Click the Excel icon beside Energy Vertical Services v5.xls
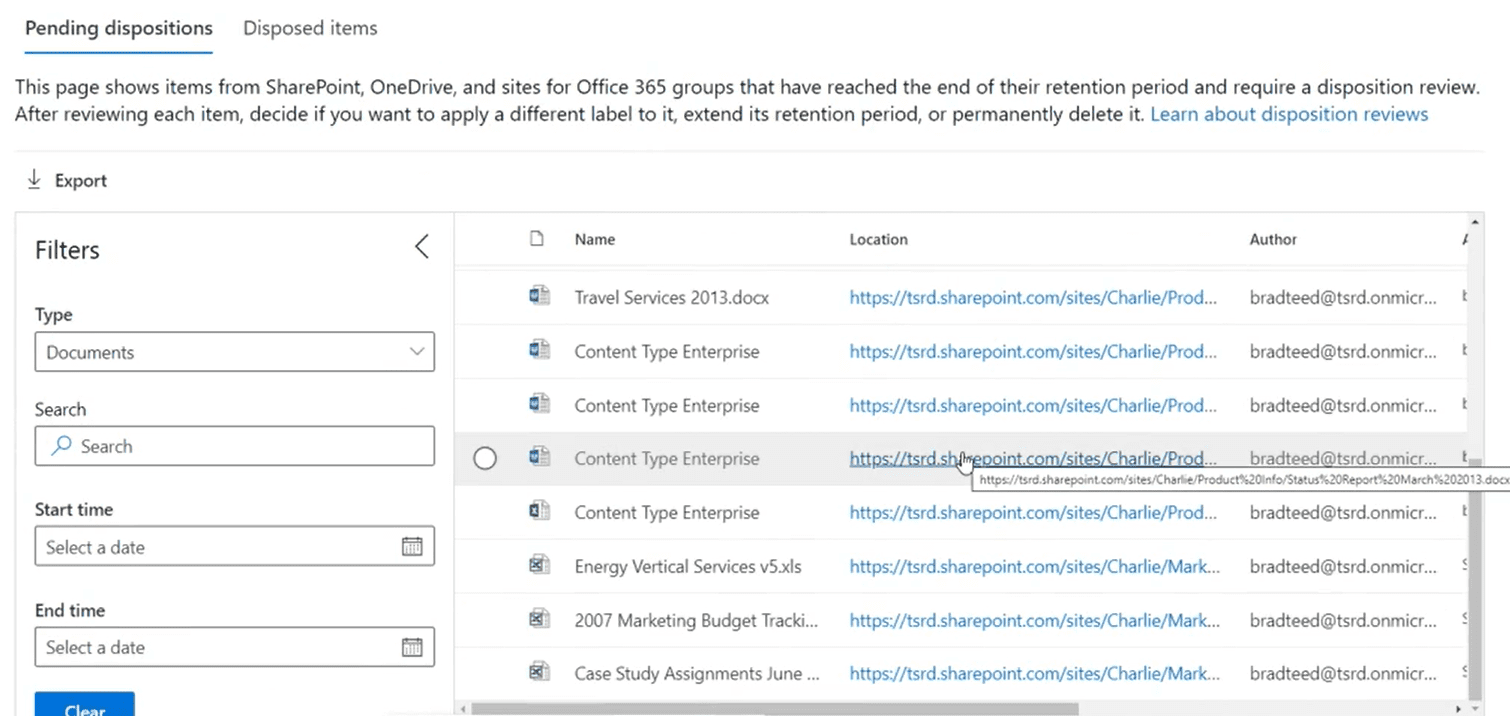This screenshot has height=716, width=1510. [539, 566]
